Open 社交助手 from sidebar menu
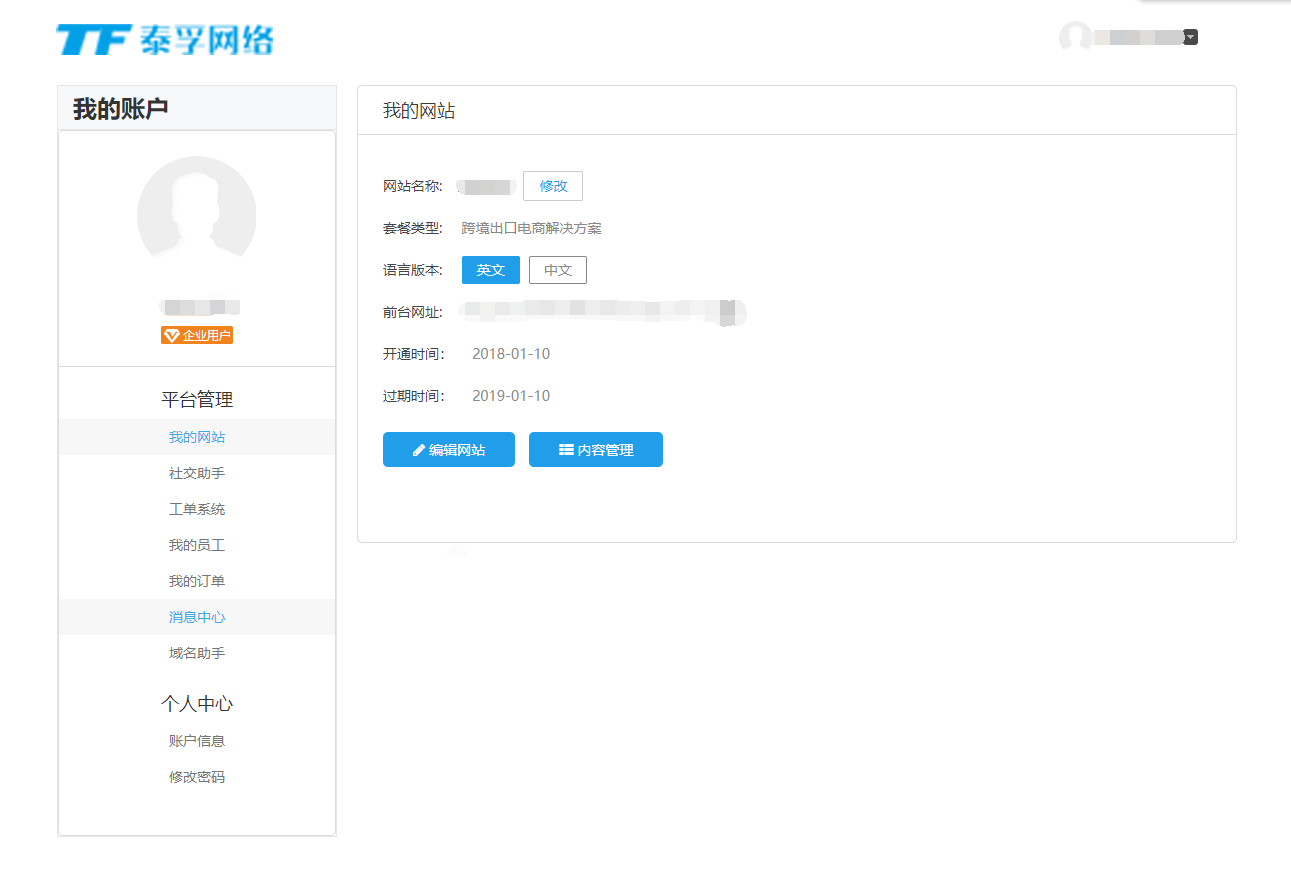1291x870 pixels. click(197, 473)
